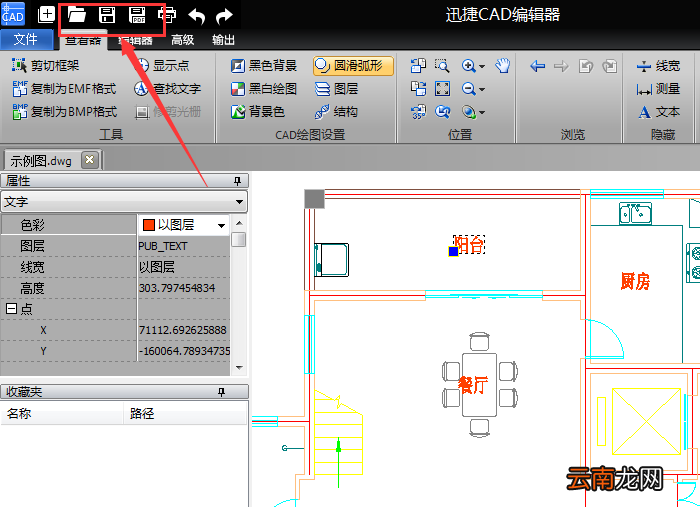
Task: Click the X value 71112.692625888
Action: [x=183, y=330]
